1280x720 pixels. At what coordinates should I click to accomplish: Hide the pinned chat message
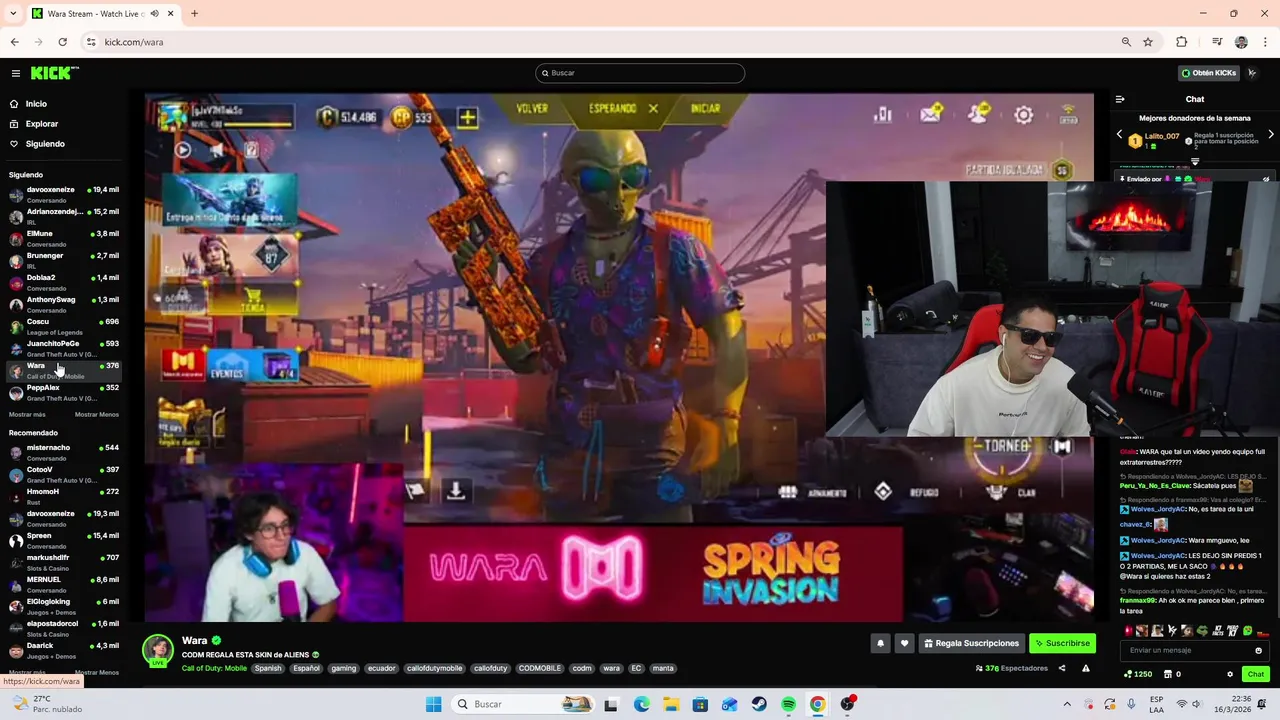coord(1266,179)
